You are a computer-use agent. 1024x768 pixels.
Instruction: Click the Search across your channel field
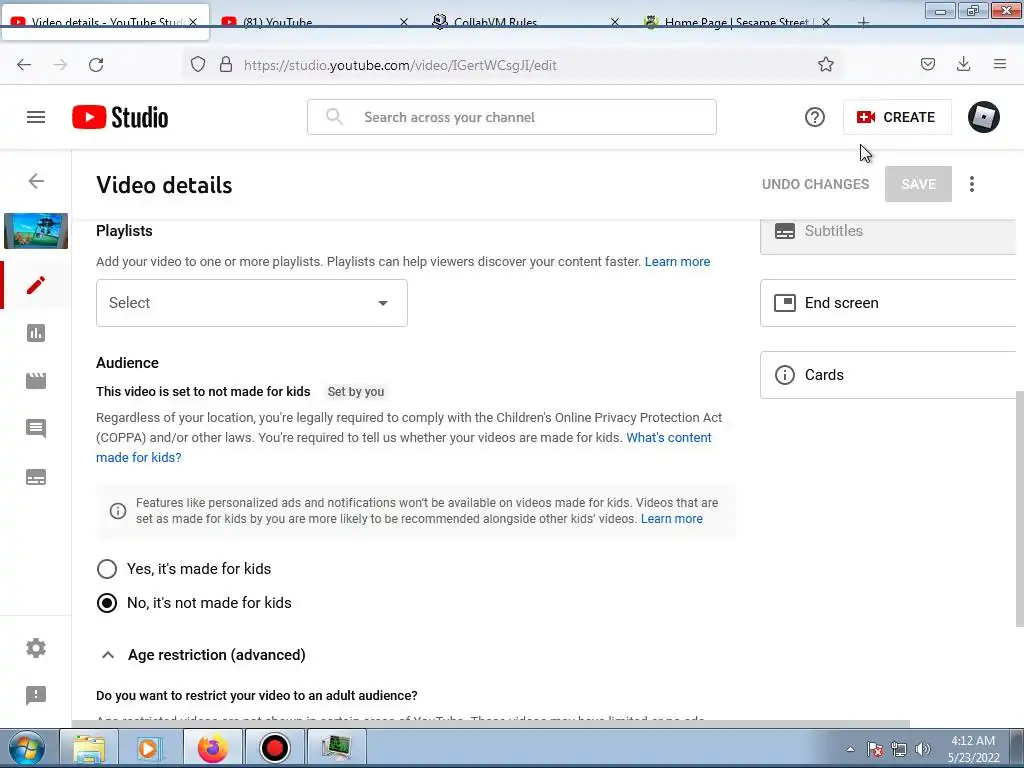[512, 118]
